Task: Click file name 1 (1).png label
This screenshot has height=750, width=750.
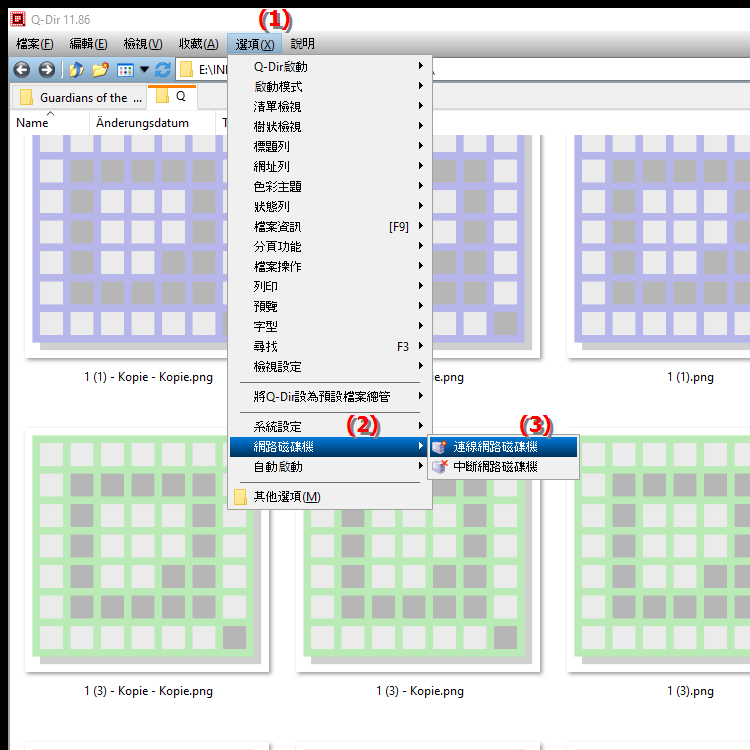Action: click(690, 377)
